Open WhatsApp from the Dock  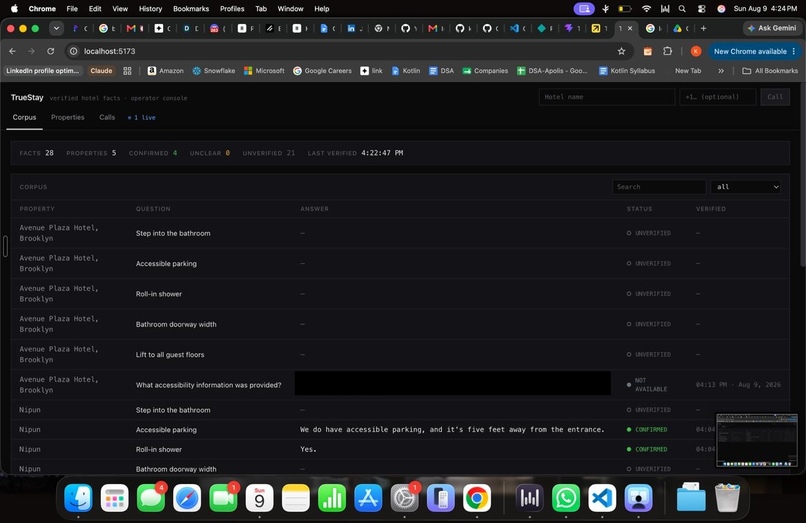[565, 498]
